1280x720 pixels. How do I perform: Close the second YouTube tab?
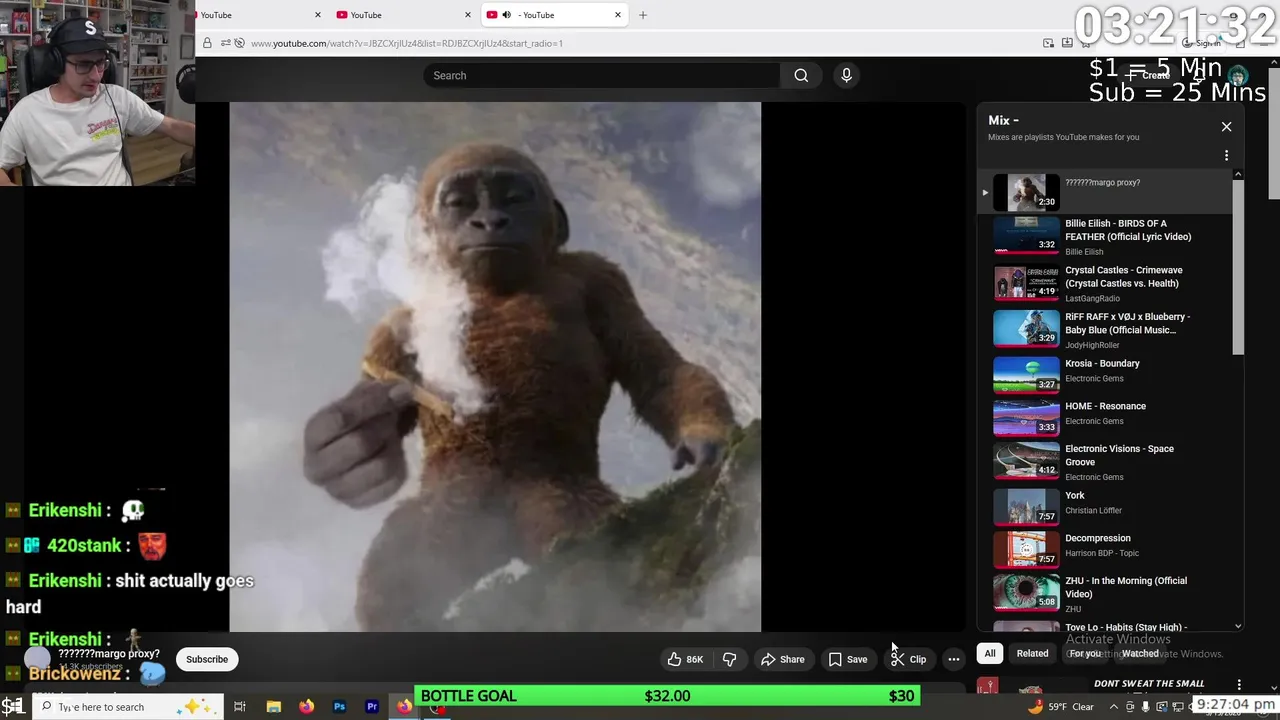[468, 15]
